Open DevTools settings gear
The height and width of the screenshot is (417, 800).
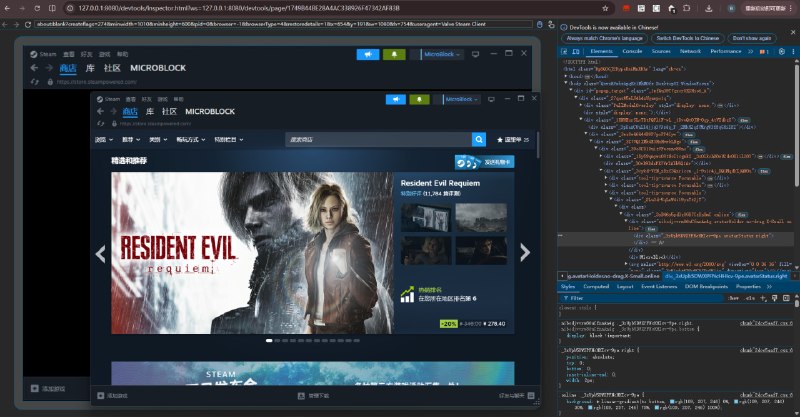(782, 52)
